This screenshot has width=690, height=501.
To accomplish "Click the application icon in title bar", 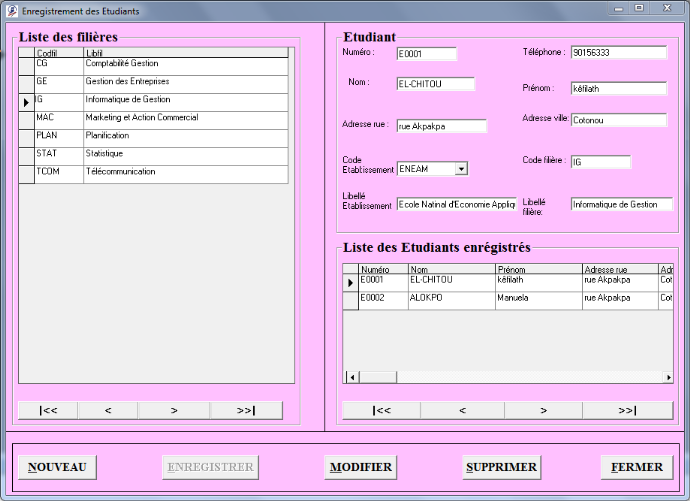I will [12, 11].
